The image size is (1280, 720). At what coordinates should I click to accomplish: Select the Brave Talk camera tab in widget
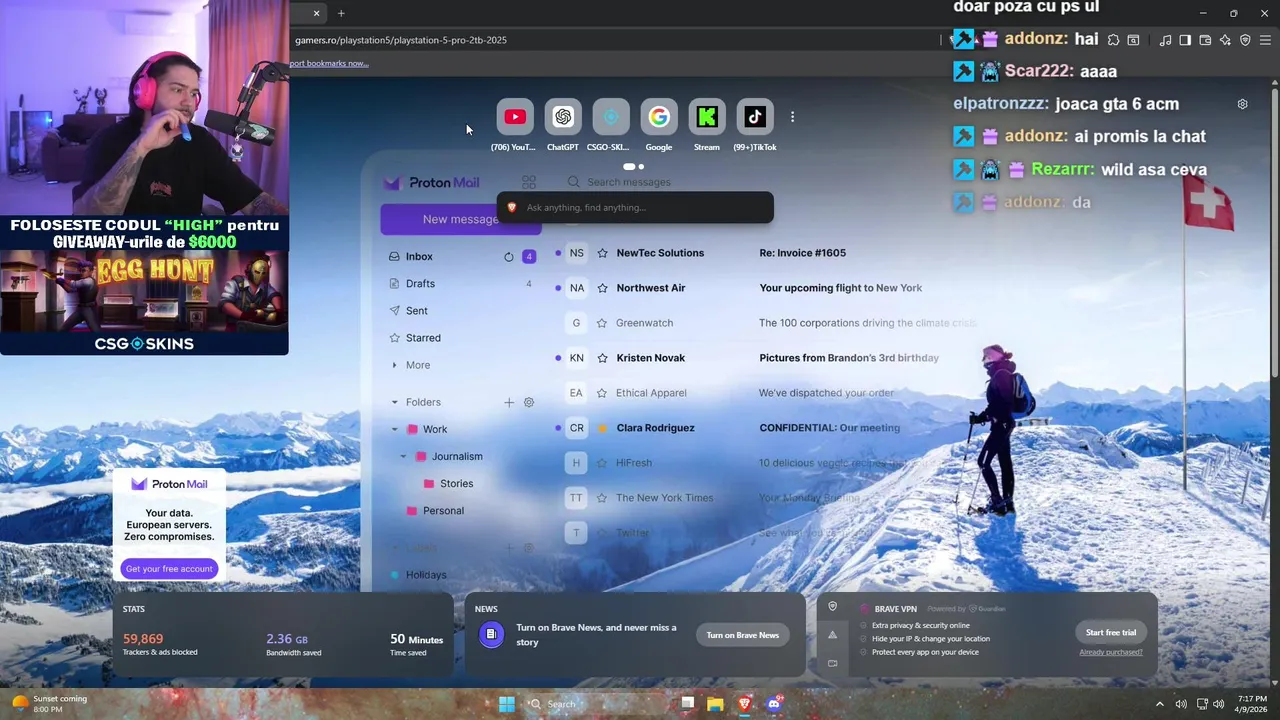[x=832, y=663]
